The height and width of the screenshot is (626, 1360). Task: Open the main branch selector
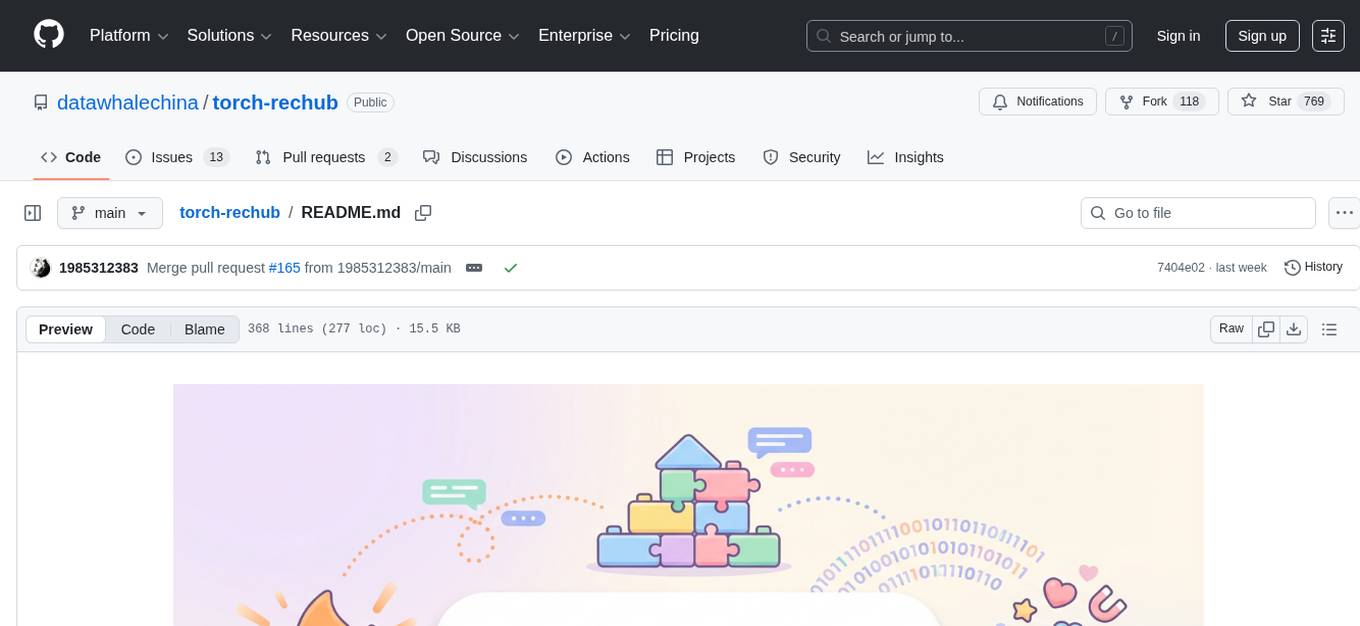coord(110,212)
